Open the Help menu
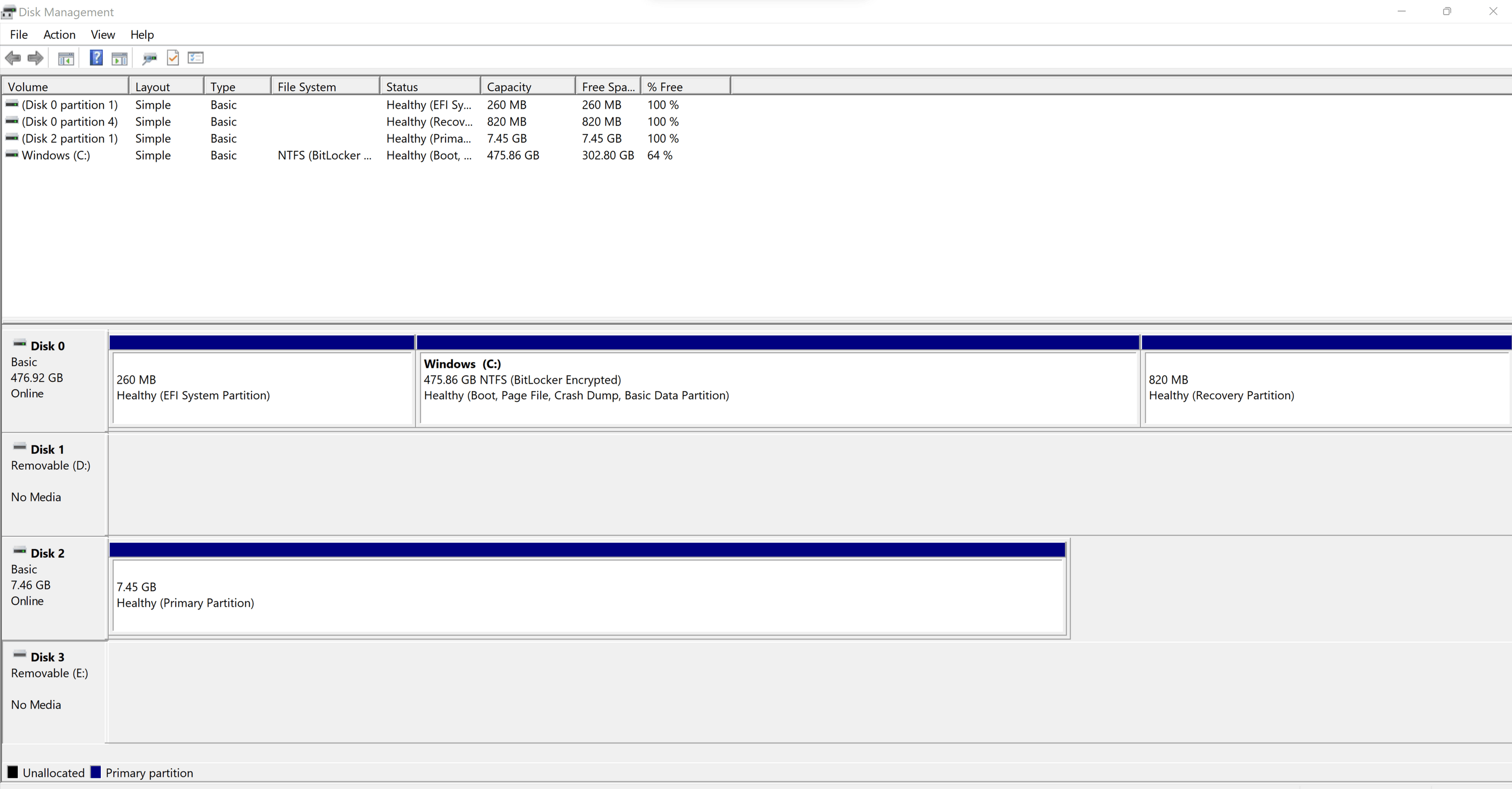 click(x=142, y=35)
